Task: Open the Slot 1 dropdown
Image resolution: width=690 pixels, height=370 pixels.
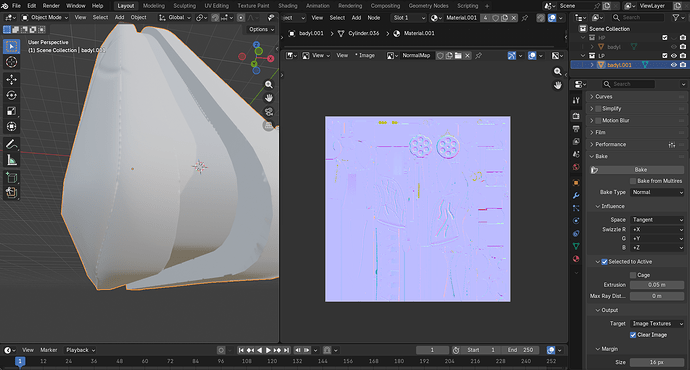Action: [409, 18]
